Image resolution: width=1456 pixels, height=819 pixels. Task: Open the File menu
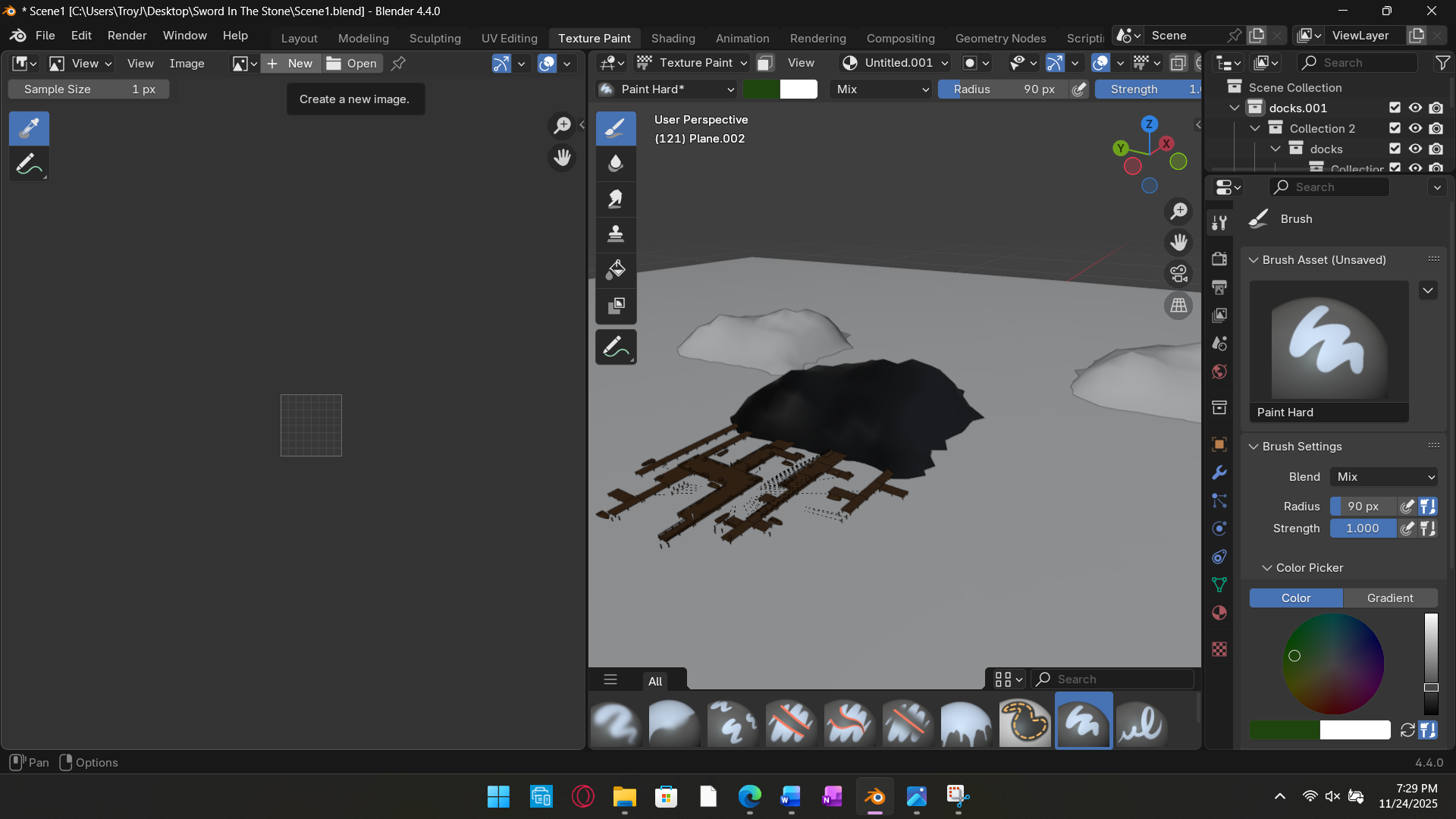point(45,36)
